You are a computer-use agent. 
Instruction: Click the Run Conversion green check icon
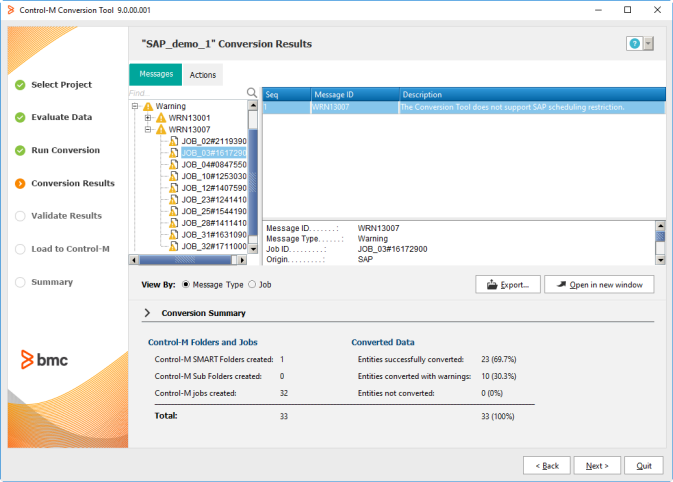[x=20, y=150]
